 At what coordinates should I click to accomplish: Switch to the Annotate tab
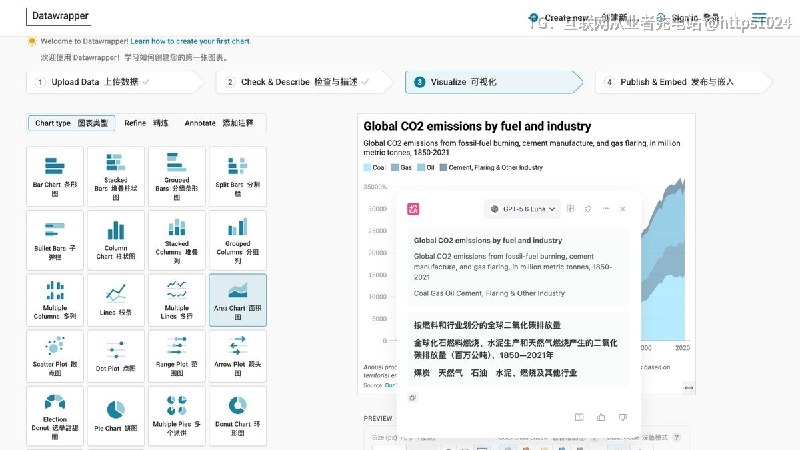(219, 123)
